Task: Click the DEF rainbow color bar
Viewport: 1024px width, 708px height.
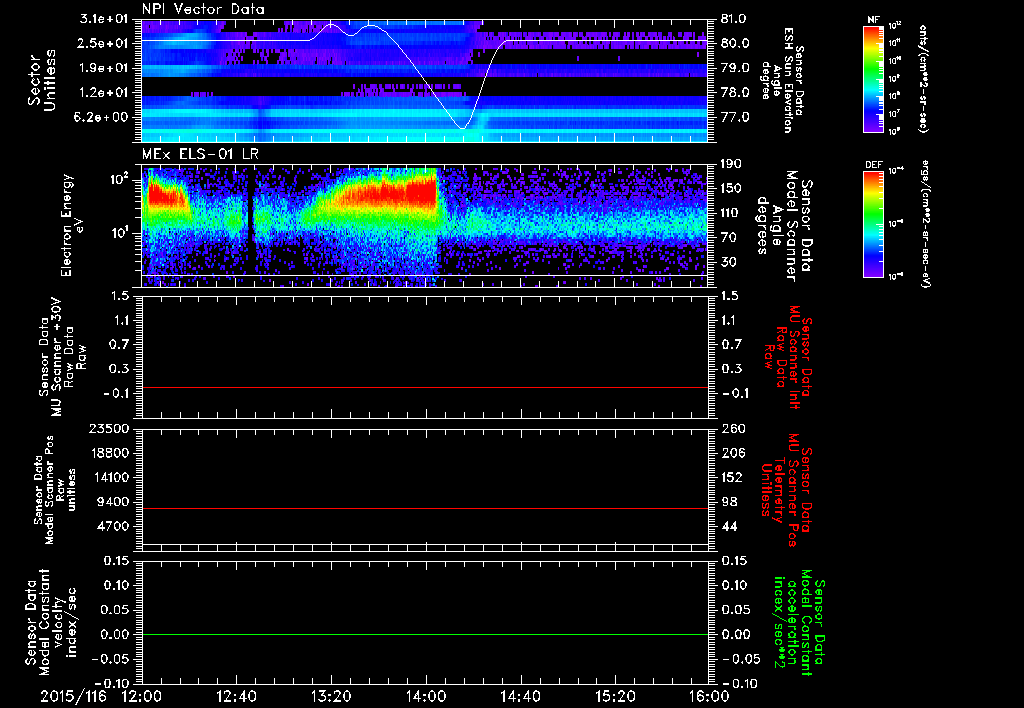Action: click(x=873, y=224)
